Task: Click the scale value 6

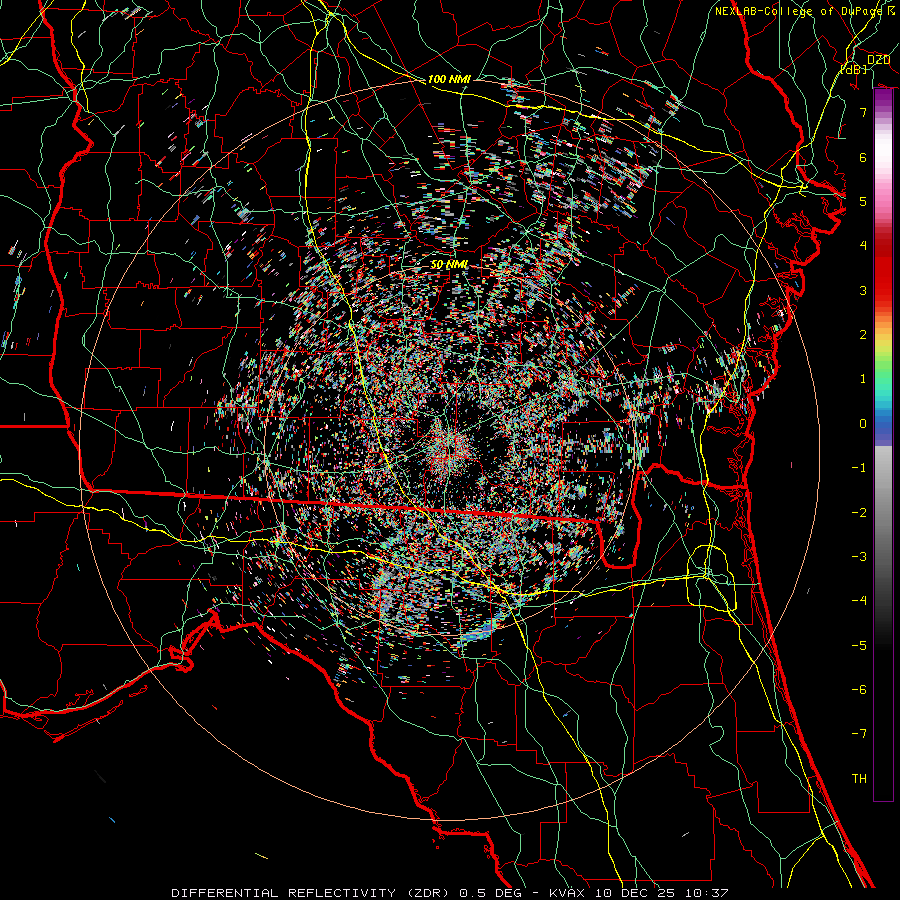Action: pyautogui.click(x=863, y=157)
